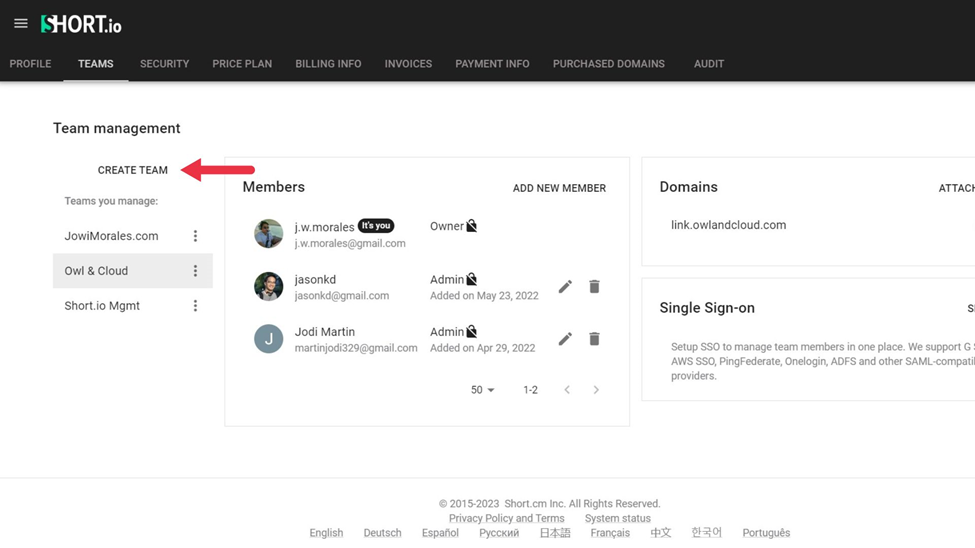Open Privacy Policy and Terms link
Image resolution: width=975 pixels, height=548 pixels.
507,518
